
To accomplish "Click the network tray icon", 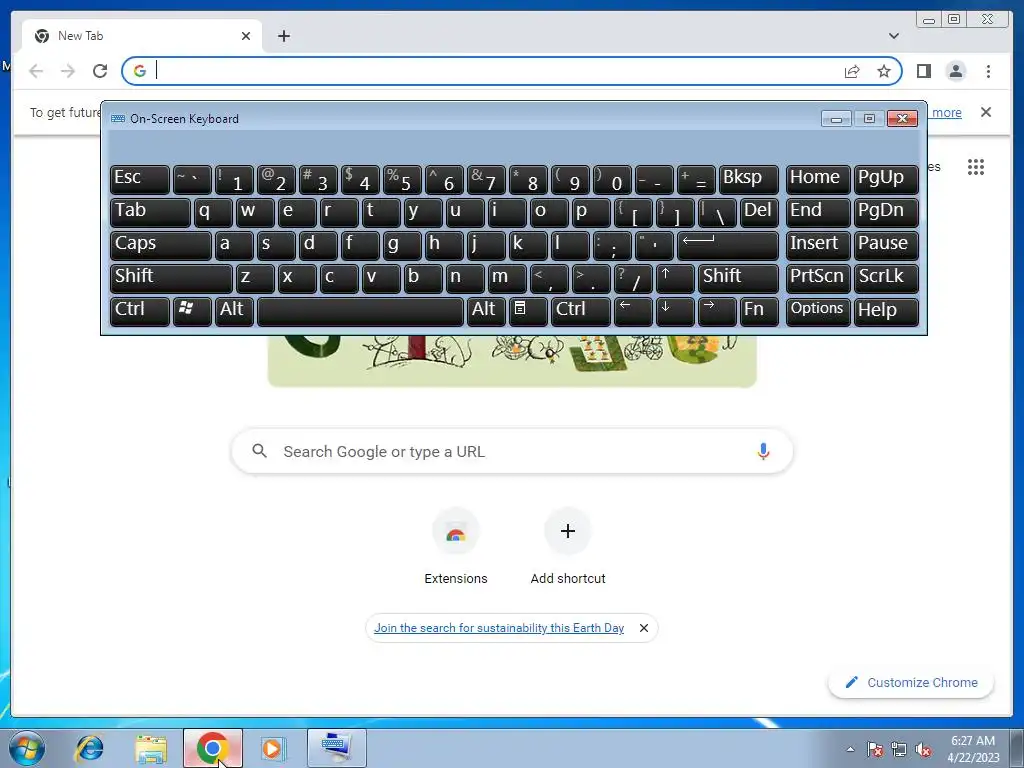I will 899,750.
